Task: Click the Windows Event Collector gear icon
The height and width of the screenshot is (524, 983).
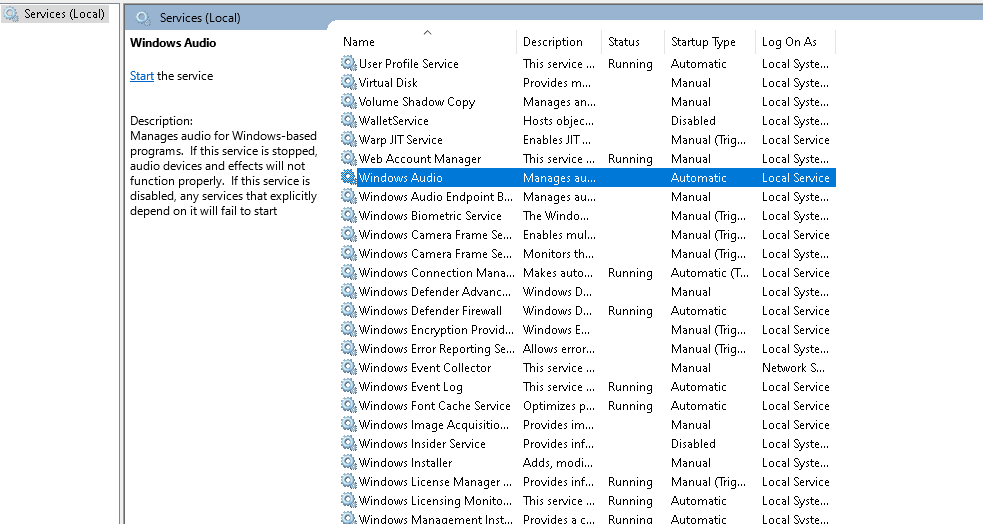Action: pyautogui.click(x=349, y=367)
